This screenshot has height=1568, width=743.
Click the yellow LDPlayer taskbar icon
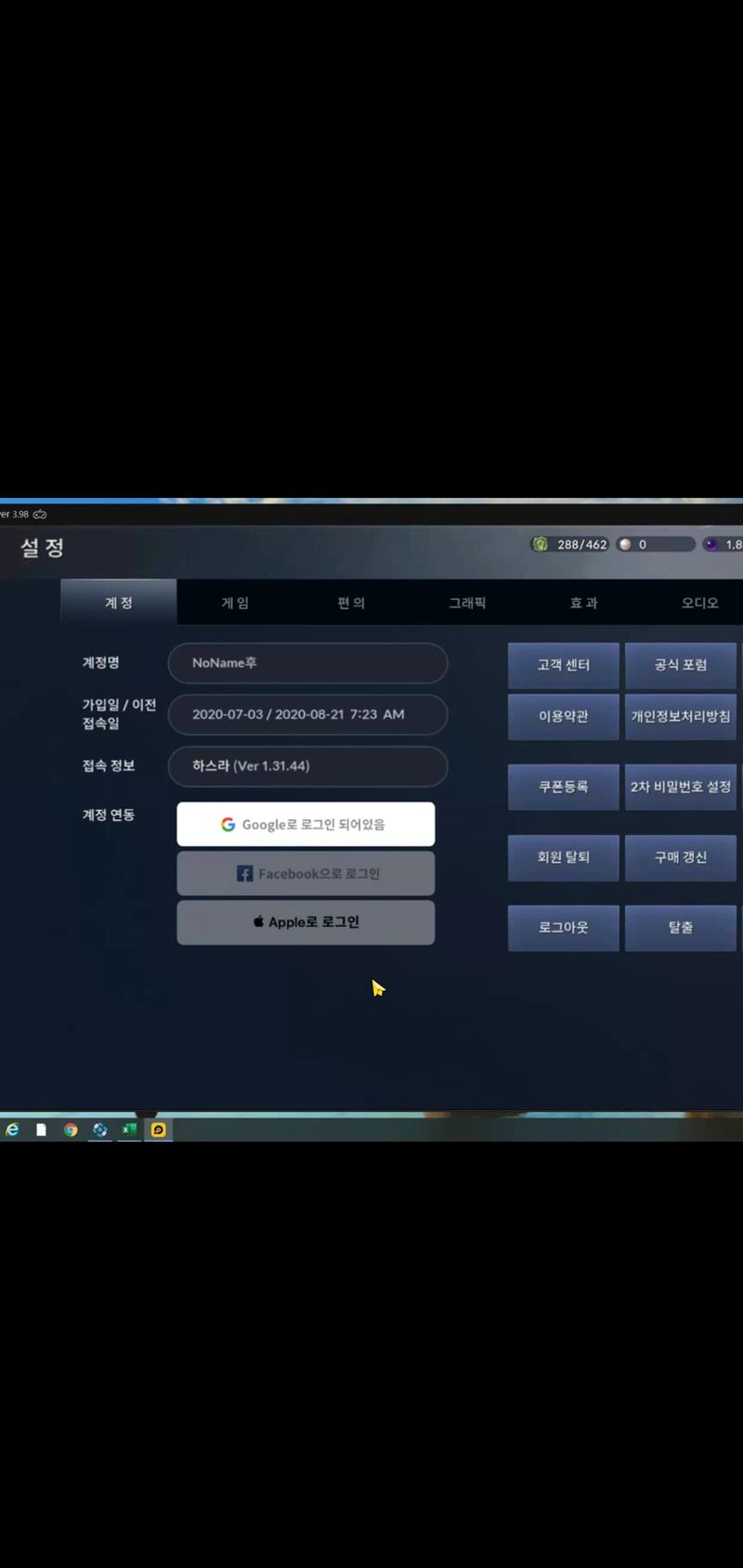tap(159, 1130)
